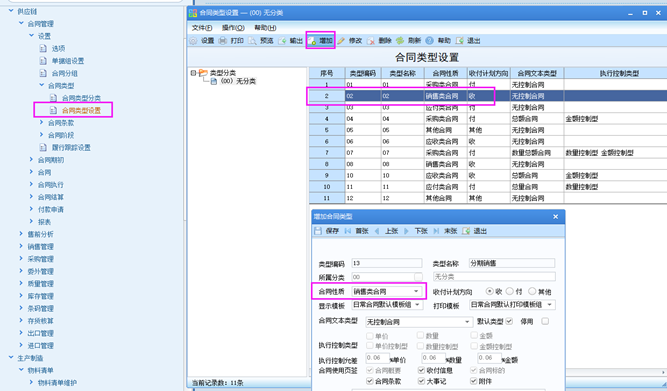Click the 类型名称 input field

(512, 263)
